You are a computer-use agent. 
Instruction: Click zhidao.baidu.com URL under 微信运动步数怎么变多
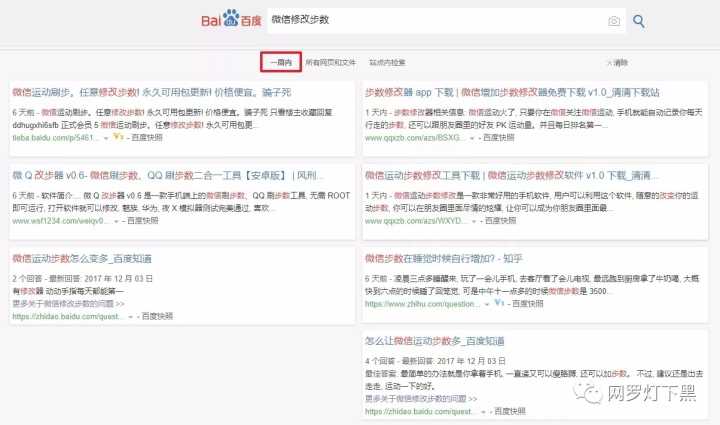click(68, 316)
